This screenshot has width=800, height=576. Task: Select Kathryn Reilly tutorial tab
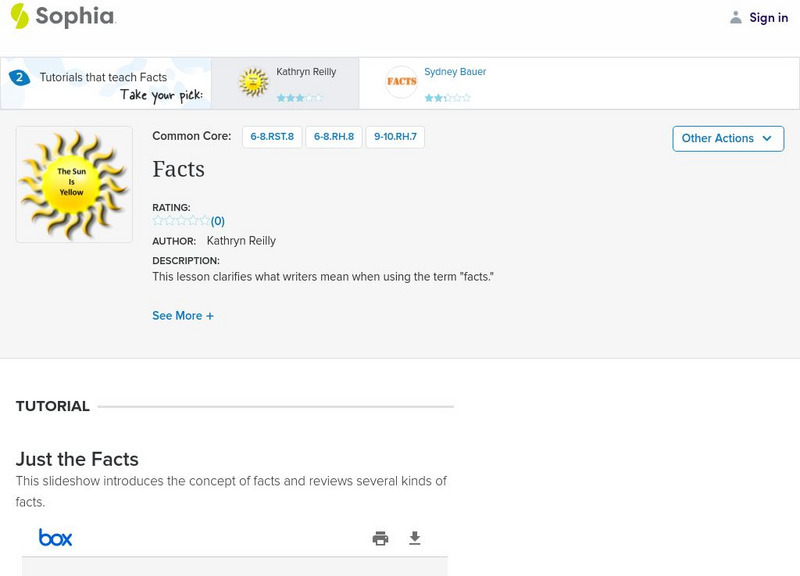coord(306,72)
